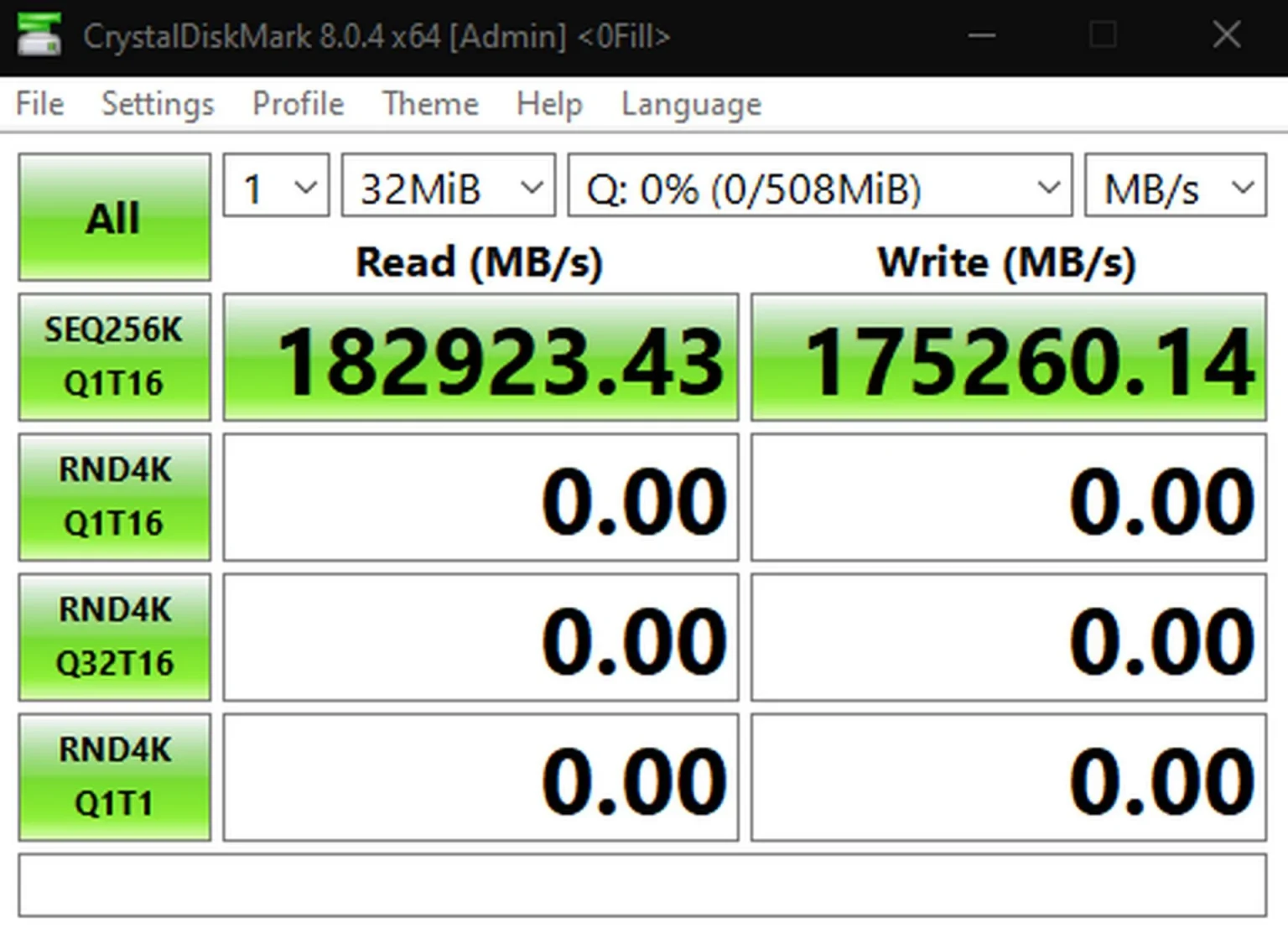Screen dimensions: 1288x938
Task: Minimize the CrystalDiskMark window
Action: (981, 35)
